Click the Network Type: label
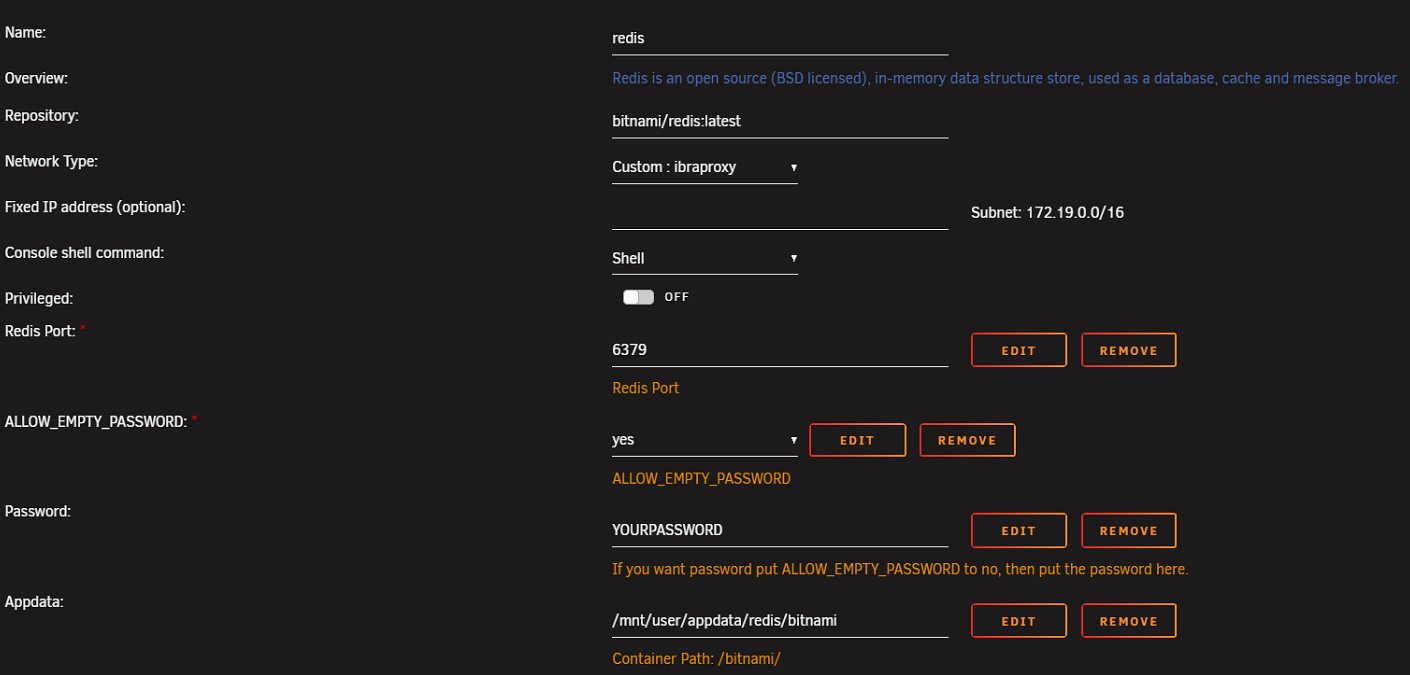Screen dimensions: 1410x675 pos(51,161)
